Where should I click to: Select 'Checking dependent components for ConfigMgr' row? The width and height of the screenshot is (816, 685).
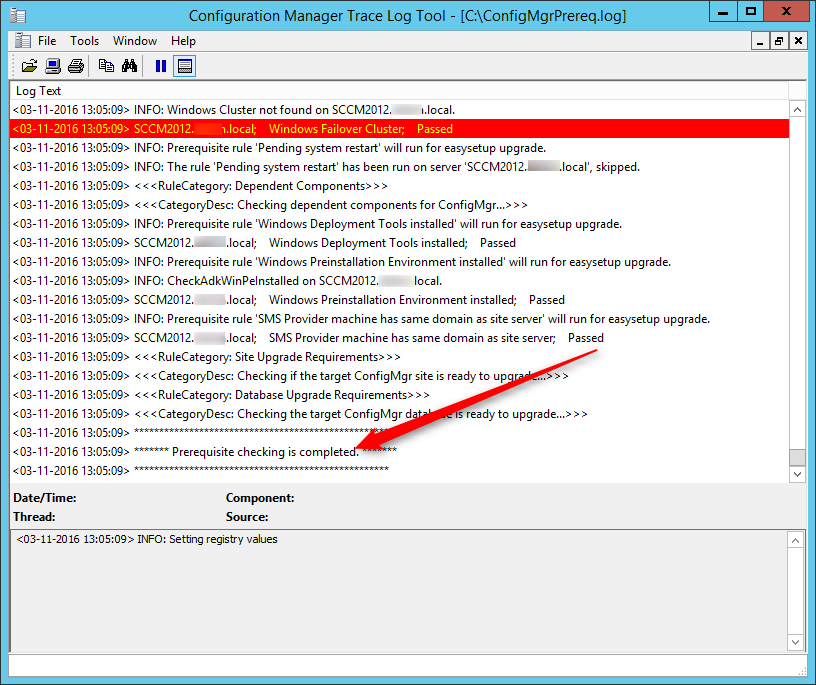point(399,205)
